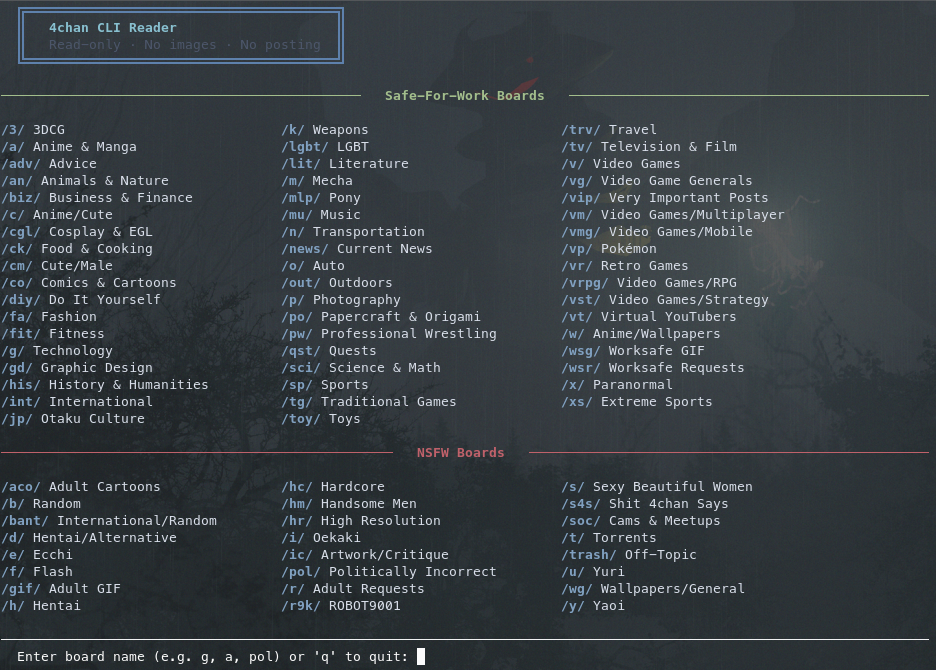Click /vr/ Retro Games
Image resolution: width=936 pixels, height=670 pixels.
(x=625, y=265)
